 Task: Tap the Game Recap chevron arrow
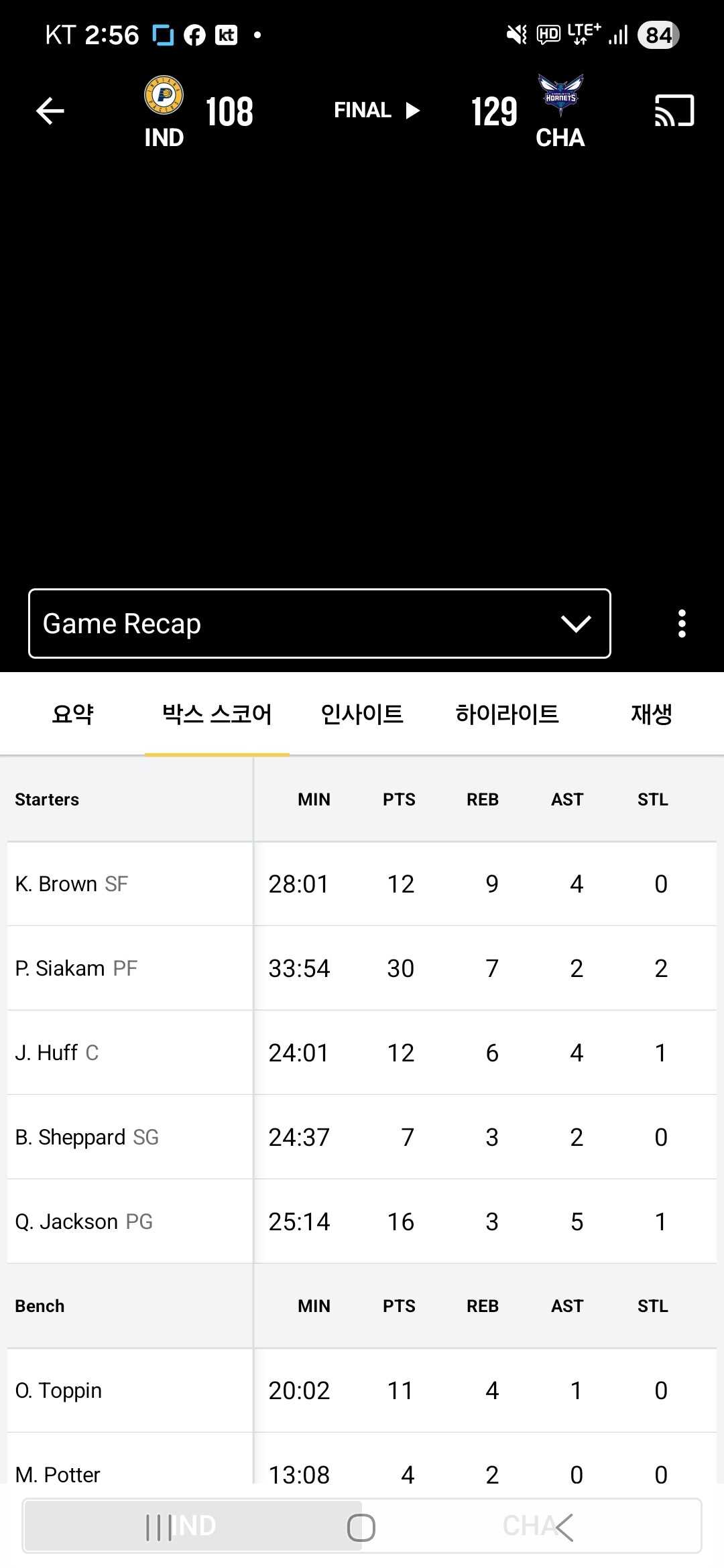point(576,624)
